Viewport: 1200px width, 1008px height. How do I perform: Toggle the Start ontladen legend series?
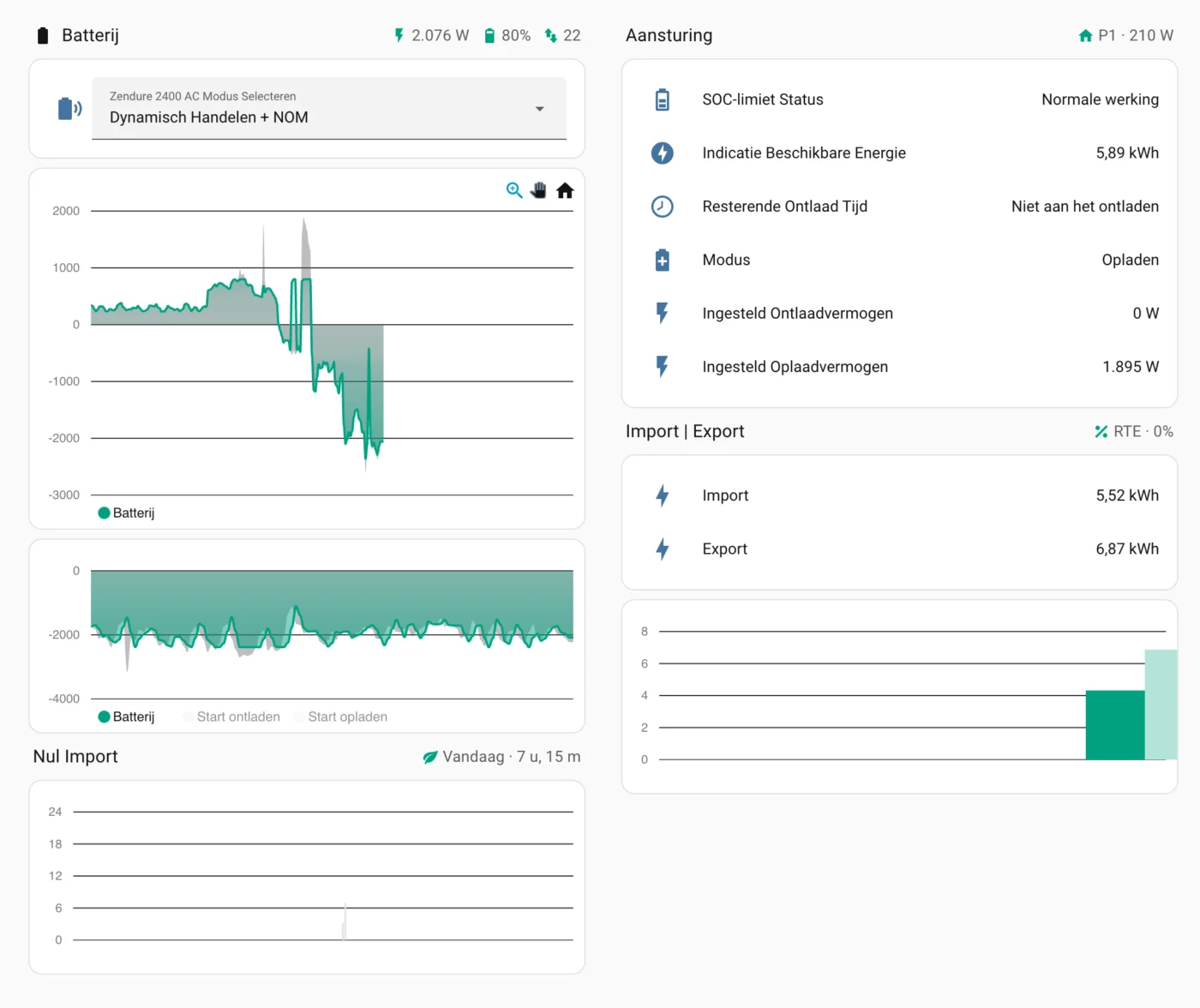coord(231,717)
